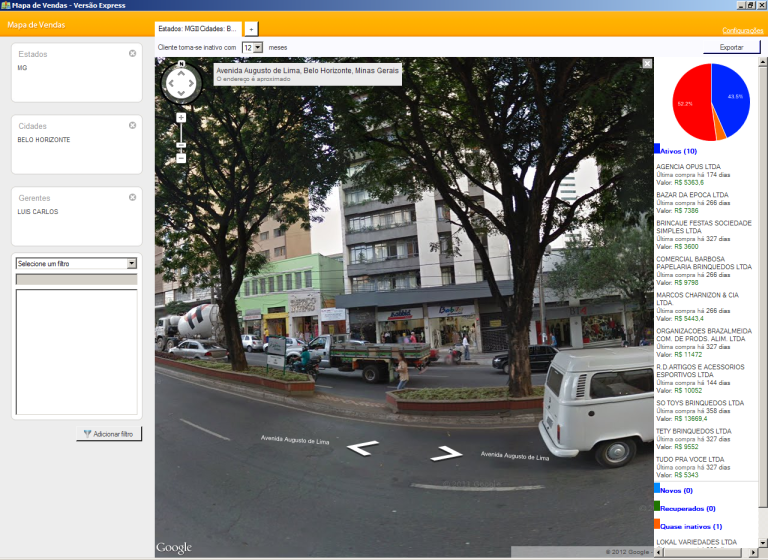The image size is (768, 560).
Task: Close the Street View panel
Action: coord(647,64)
